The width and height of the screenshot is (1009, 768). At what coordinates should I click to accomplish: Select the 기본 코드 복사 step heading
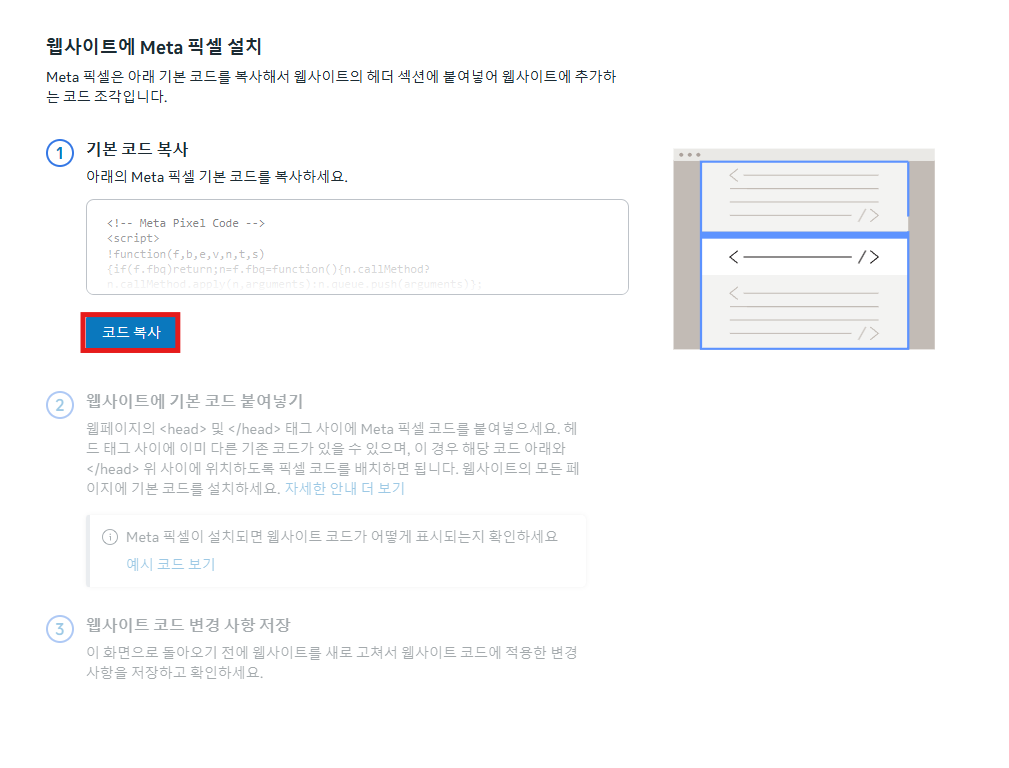(x=137, y=150)
